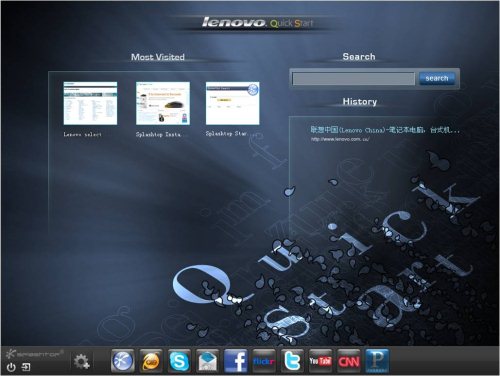This screenshot has height=376, width=500.
Task: Launch Skype from the dock
Action: point(179,361)
